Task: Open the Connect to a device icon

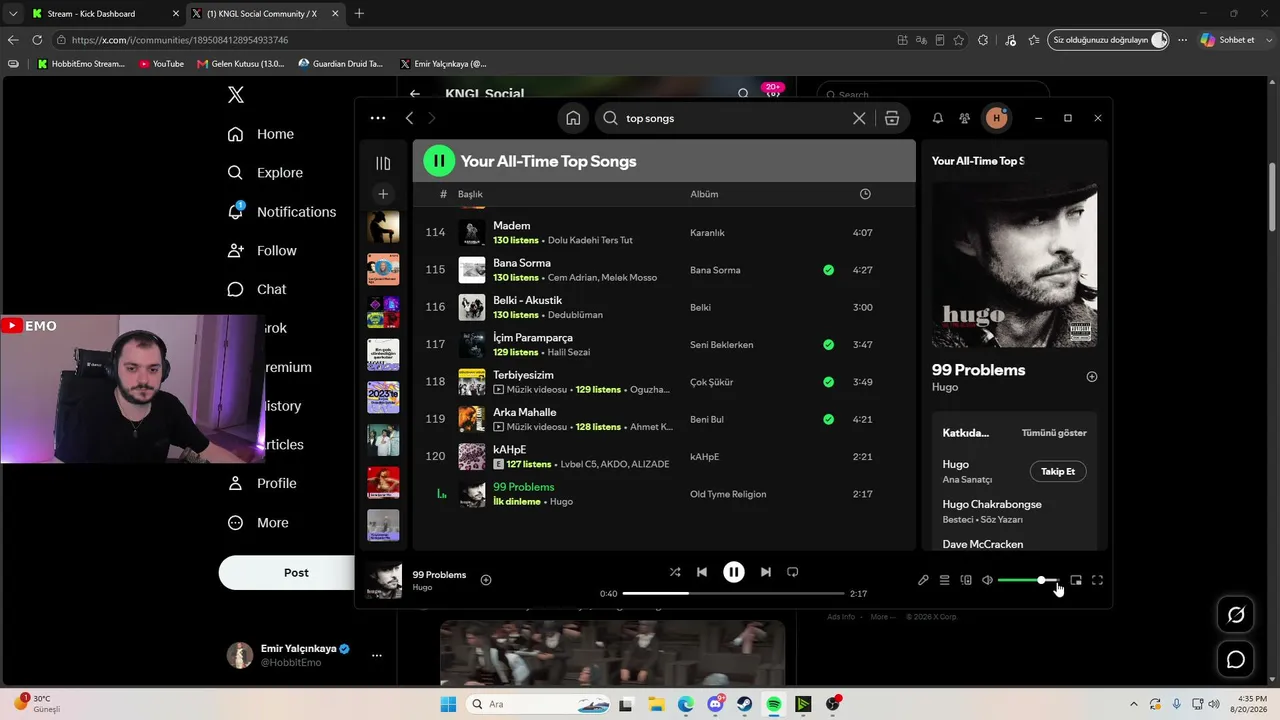Action: [x=966, y=580]
